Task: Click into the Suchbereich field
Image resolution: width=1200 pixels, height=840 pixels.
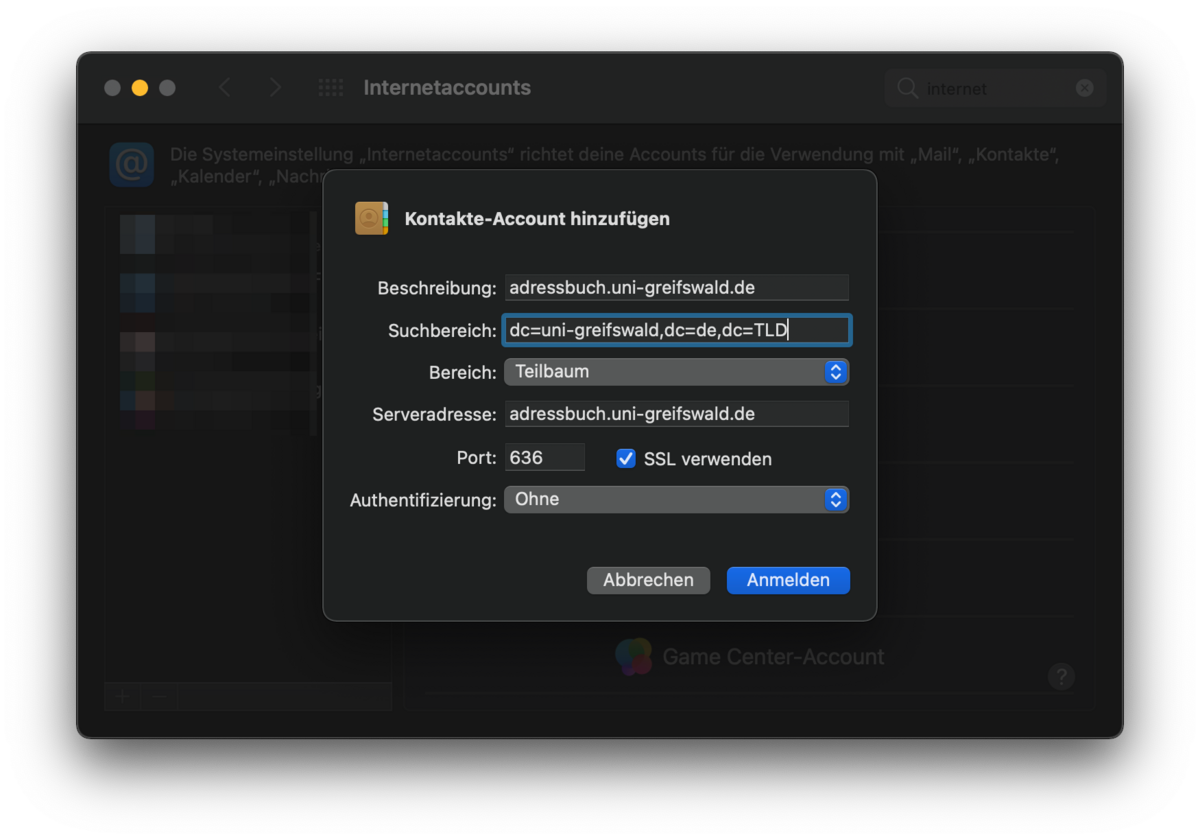Action: [x=676, y=330]
